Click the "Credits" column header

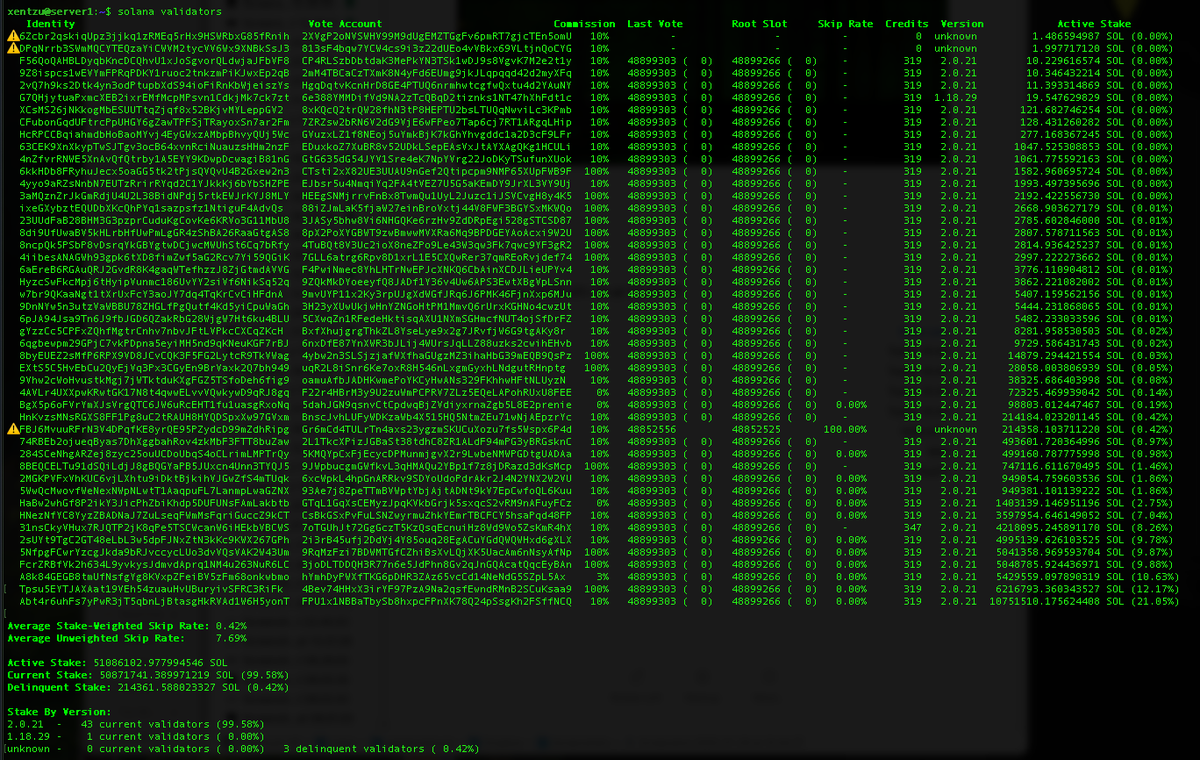[907, 23]
